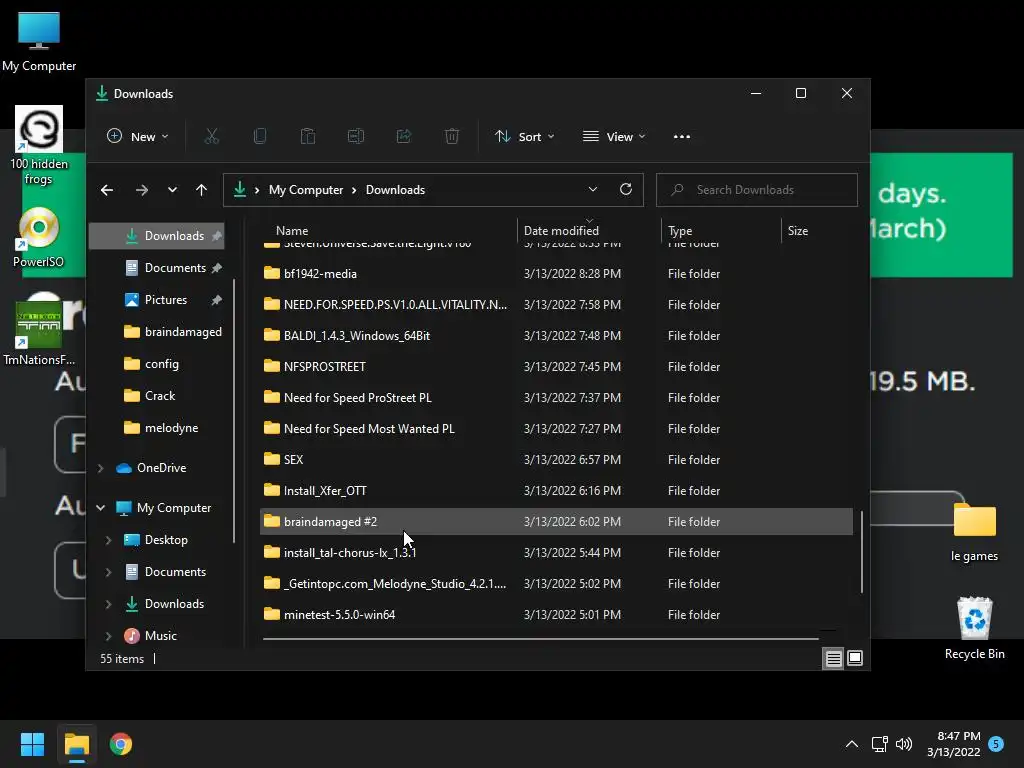Go up one folder level arrow
The height and width of the screenshot is (768, 1024).
pyautogui.click(x=201, y=190)
